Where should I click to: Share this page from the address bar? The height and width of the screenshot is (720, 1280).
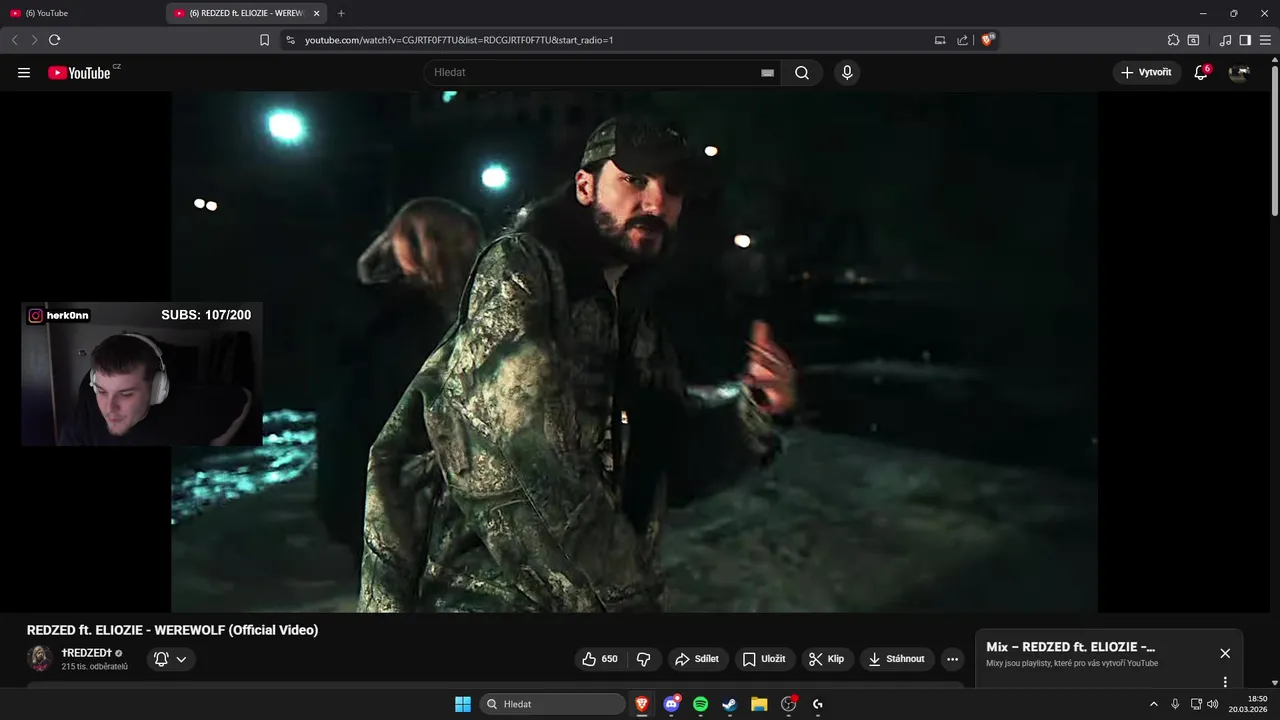tap(963, 40)
